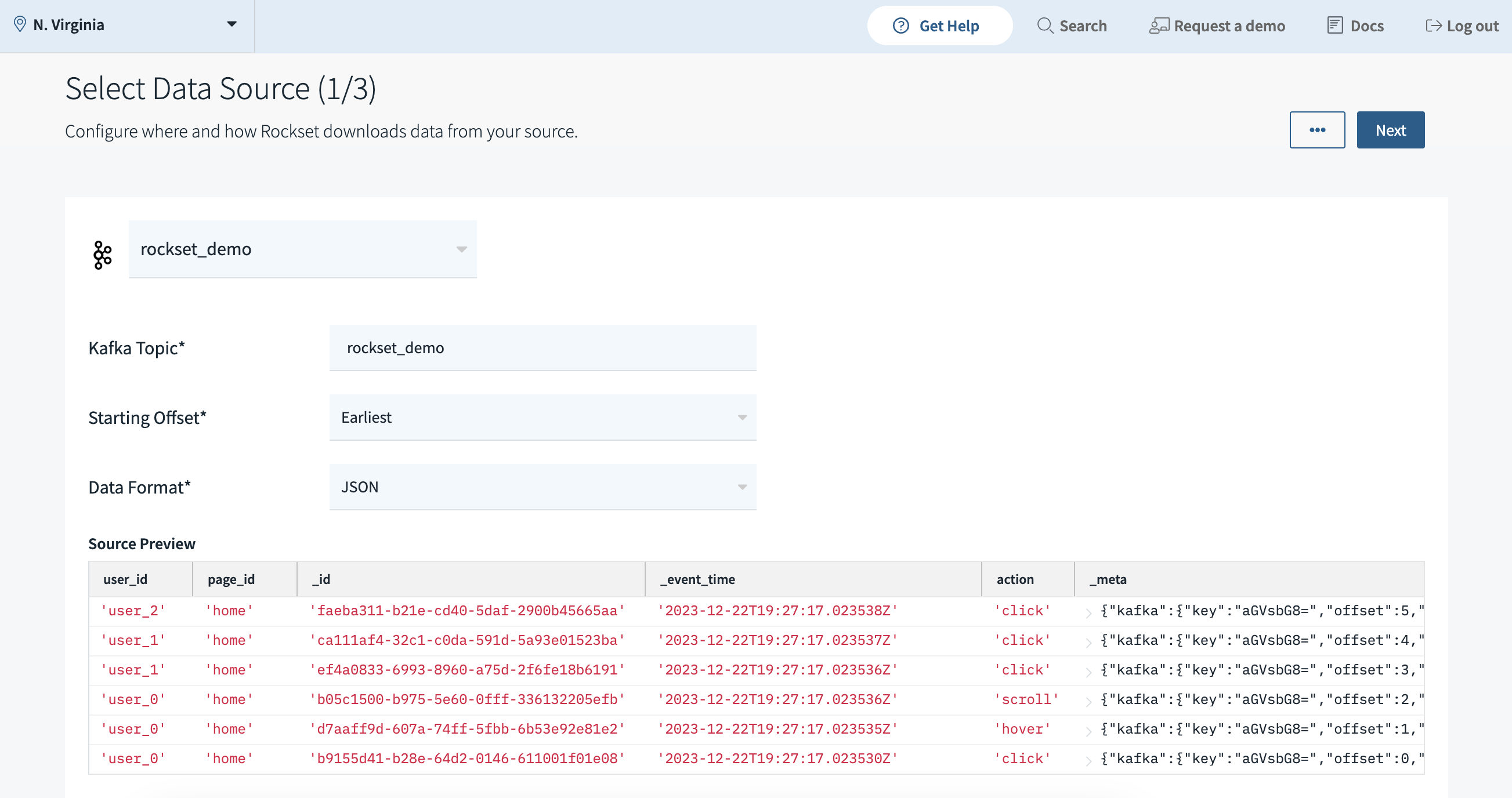
Task: Click the Kafka logo icon
Action: pos(103,255)
